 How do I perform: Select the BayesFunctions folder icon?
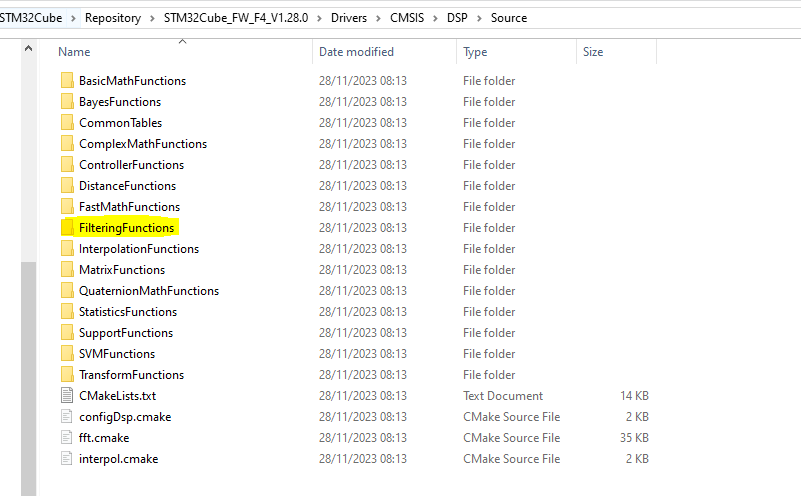tap(67, 101)
